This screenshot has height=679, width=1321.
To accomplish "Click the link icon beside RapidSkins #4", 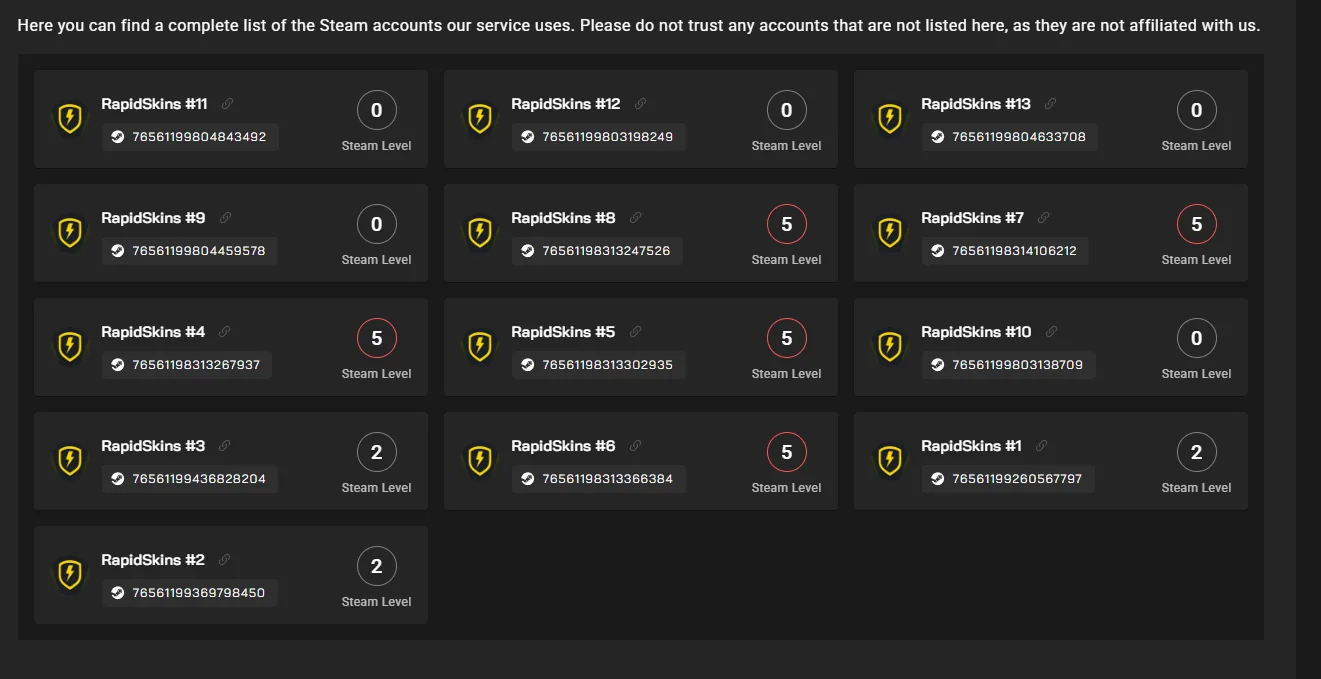I will tap(225, 332).
